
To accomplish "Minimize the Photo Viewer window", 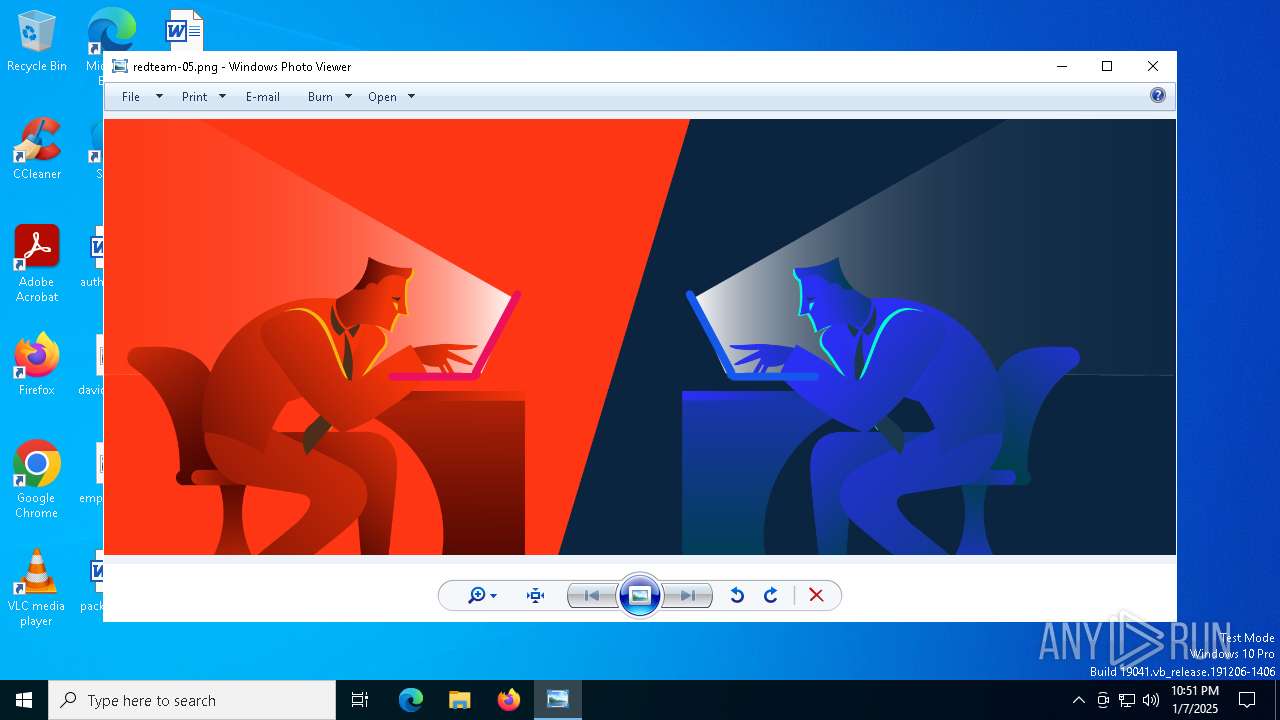I will 1061,67.
